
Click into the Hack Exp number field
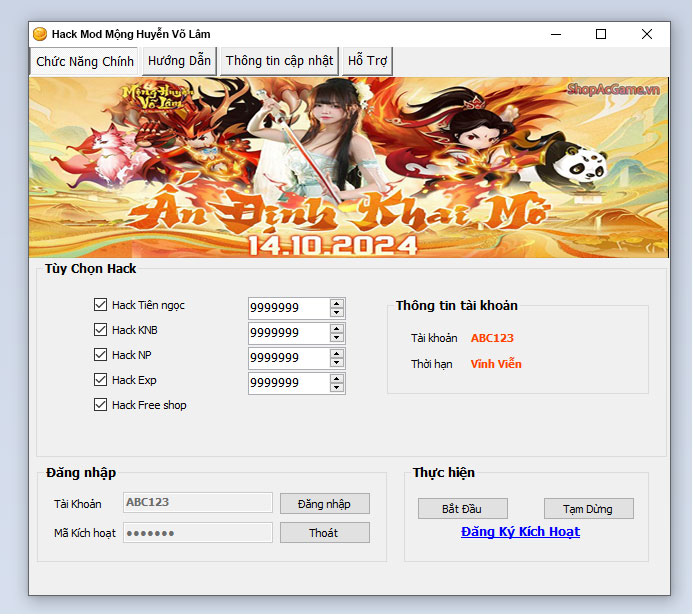click(x=289, y=383)
